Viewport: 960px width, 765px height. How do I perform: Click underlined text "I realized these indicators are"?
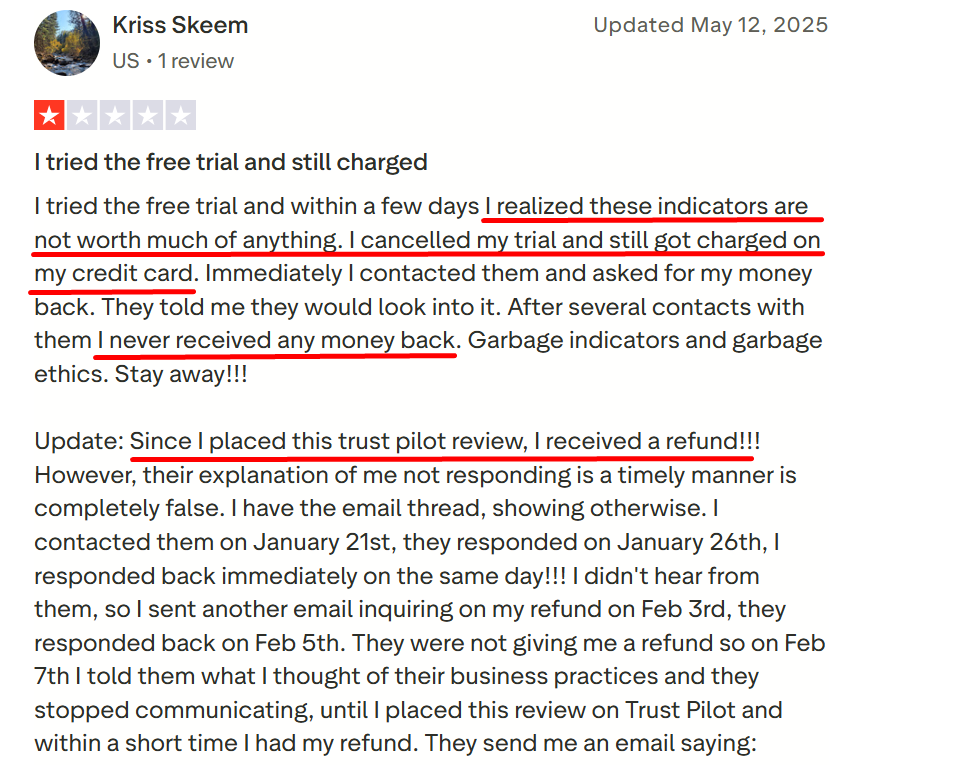point(646,207)
